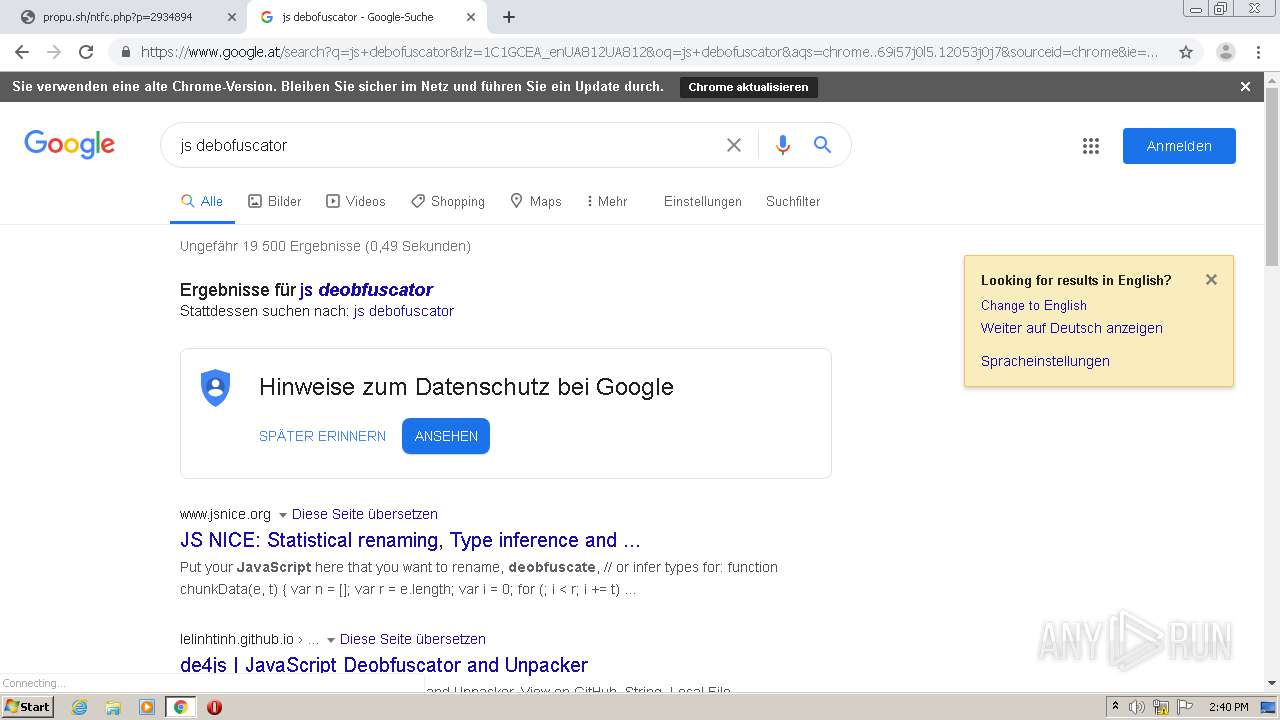Show hidden system tray icons
The height and width of the screenshot is (720, 1280).
tap(1115, 707)
